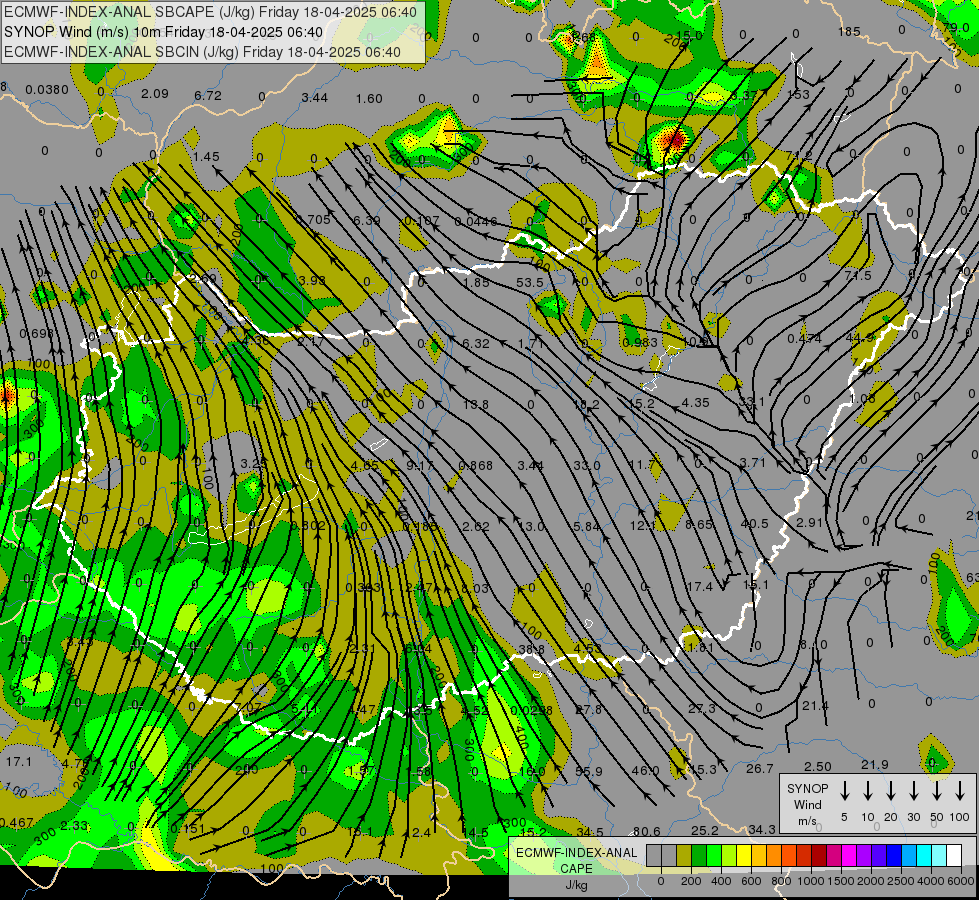The image size is (979, 900).
Task: Click the 6.72 value on the map
Action: point(208,96)
